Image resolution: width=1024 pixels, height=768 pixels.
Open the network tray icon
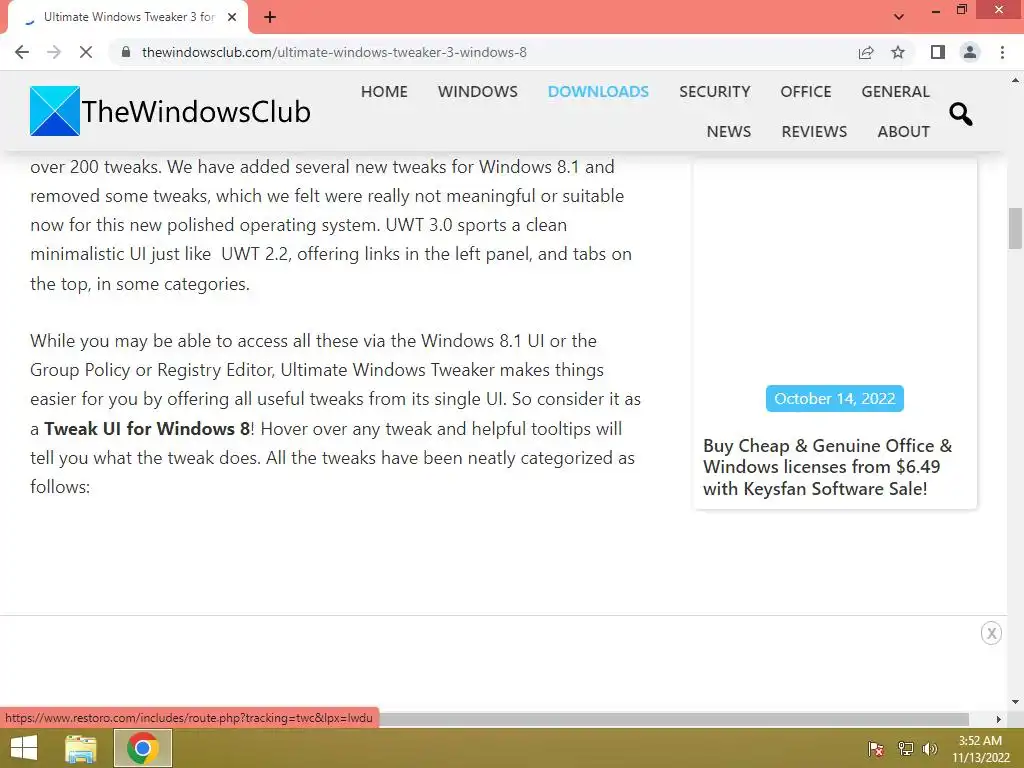905,748
